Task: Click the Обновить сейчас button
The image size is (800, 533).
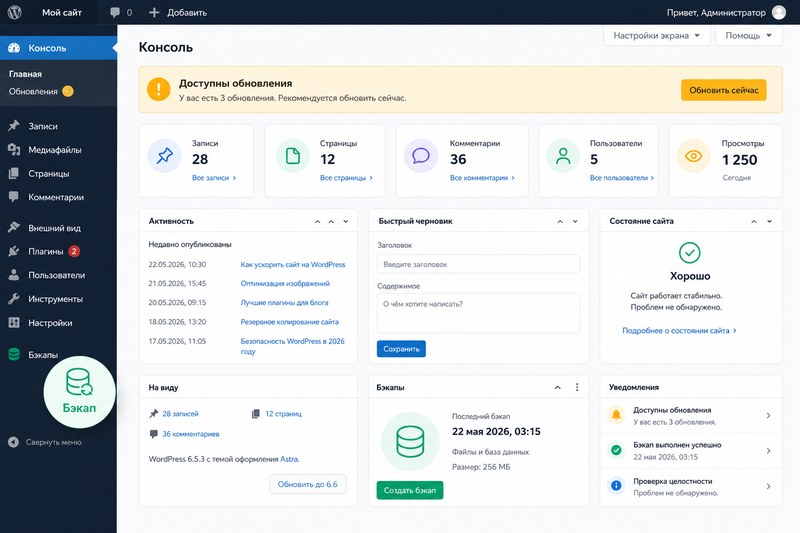Action: coord(723,90)
